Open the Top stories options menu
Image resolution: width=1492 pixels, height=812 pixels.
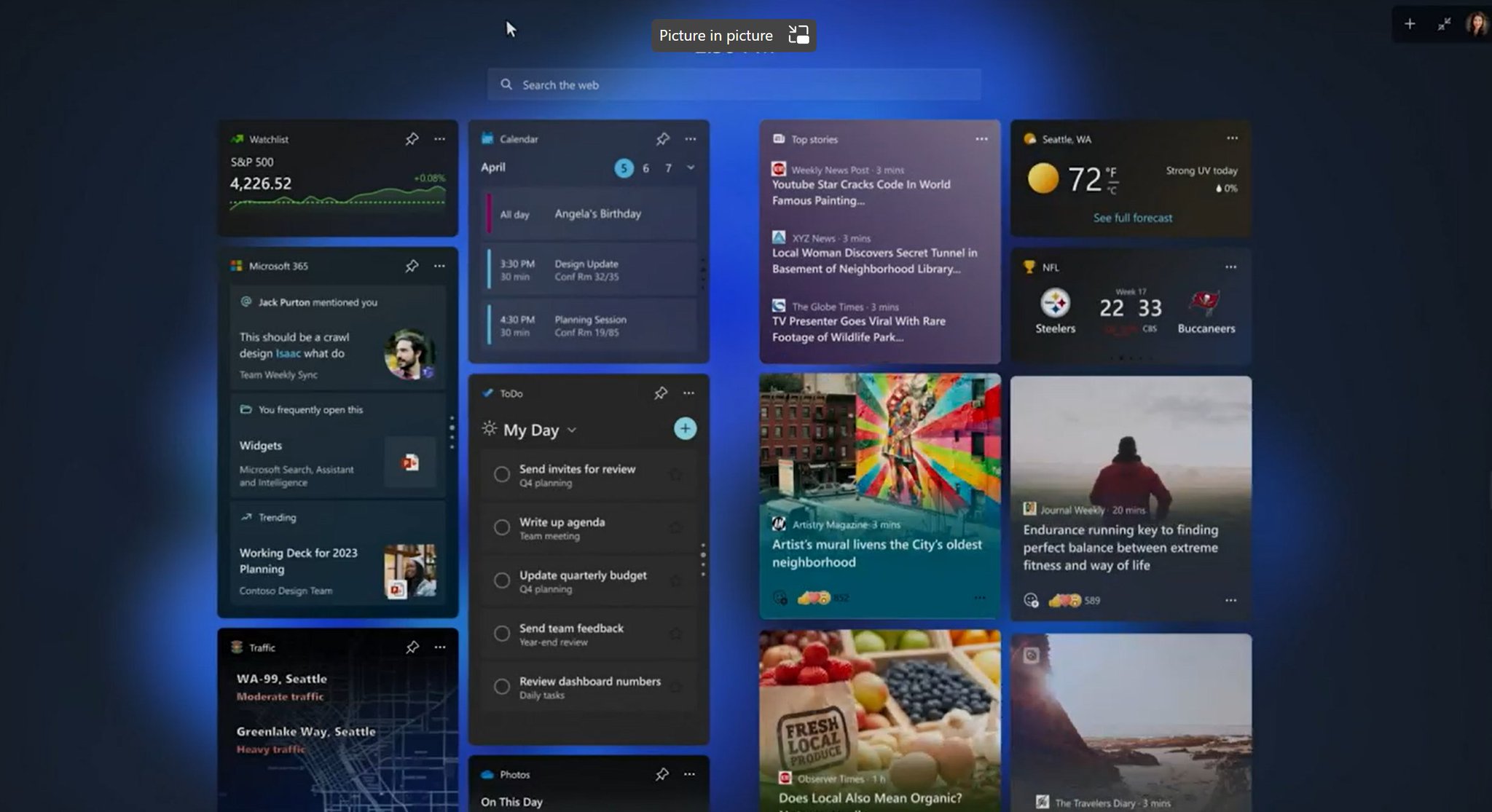pyautogui.click(x=981, y=138)
